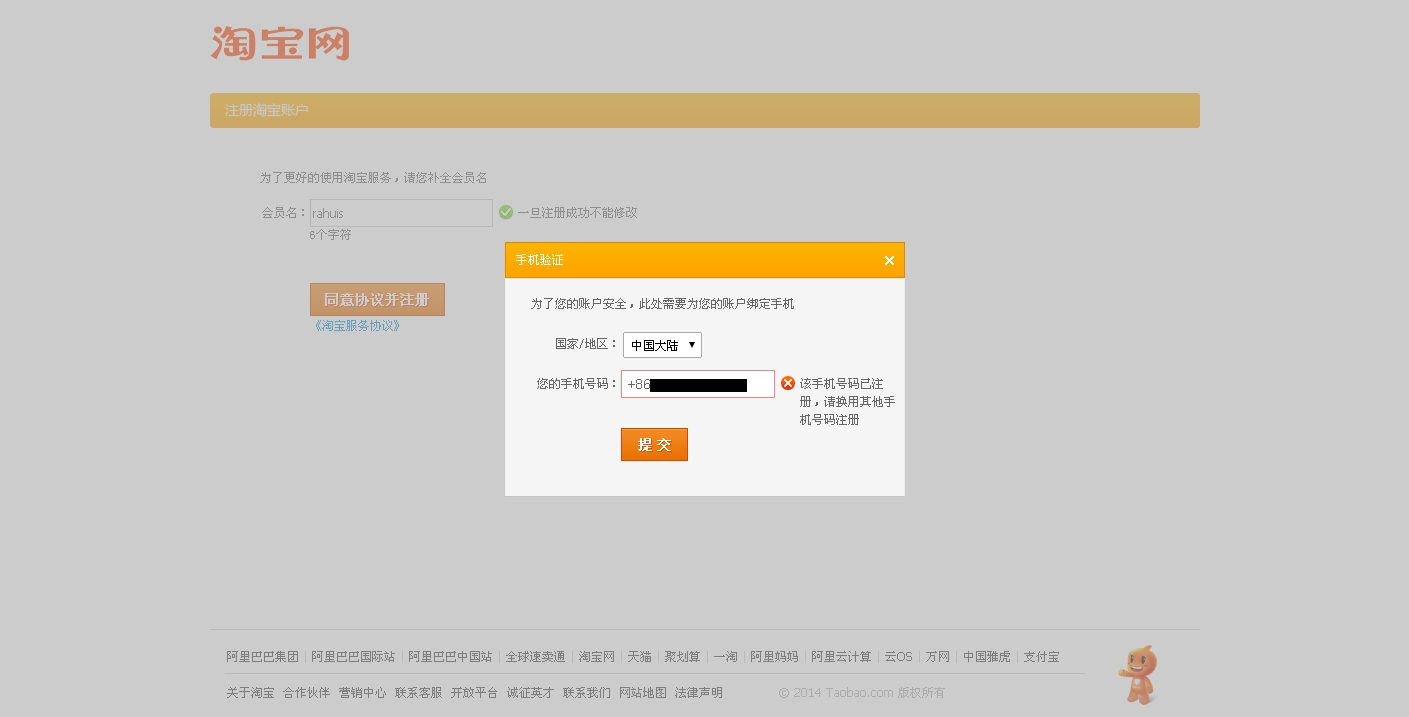1409x717 pixels.
Task: Click 网站地图 in the bottom footer
Action: click(643, 692)
